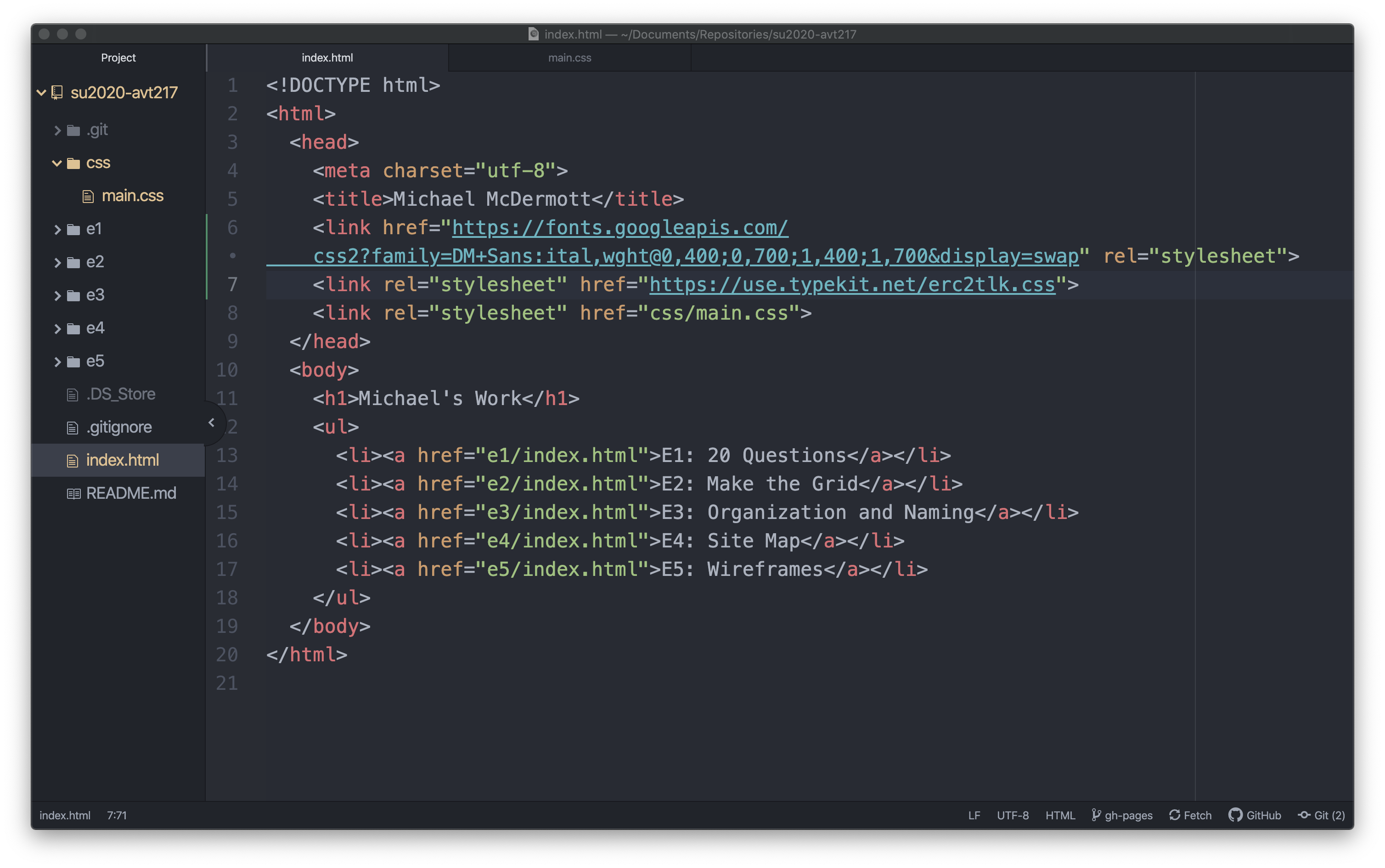Open the Google Fonts URL on line 6
Viewport: 1385px width, 868px height.
(620, 228)
